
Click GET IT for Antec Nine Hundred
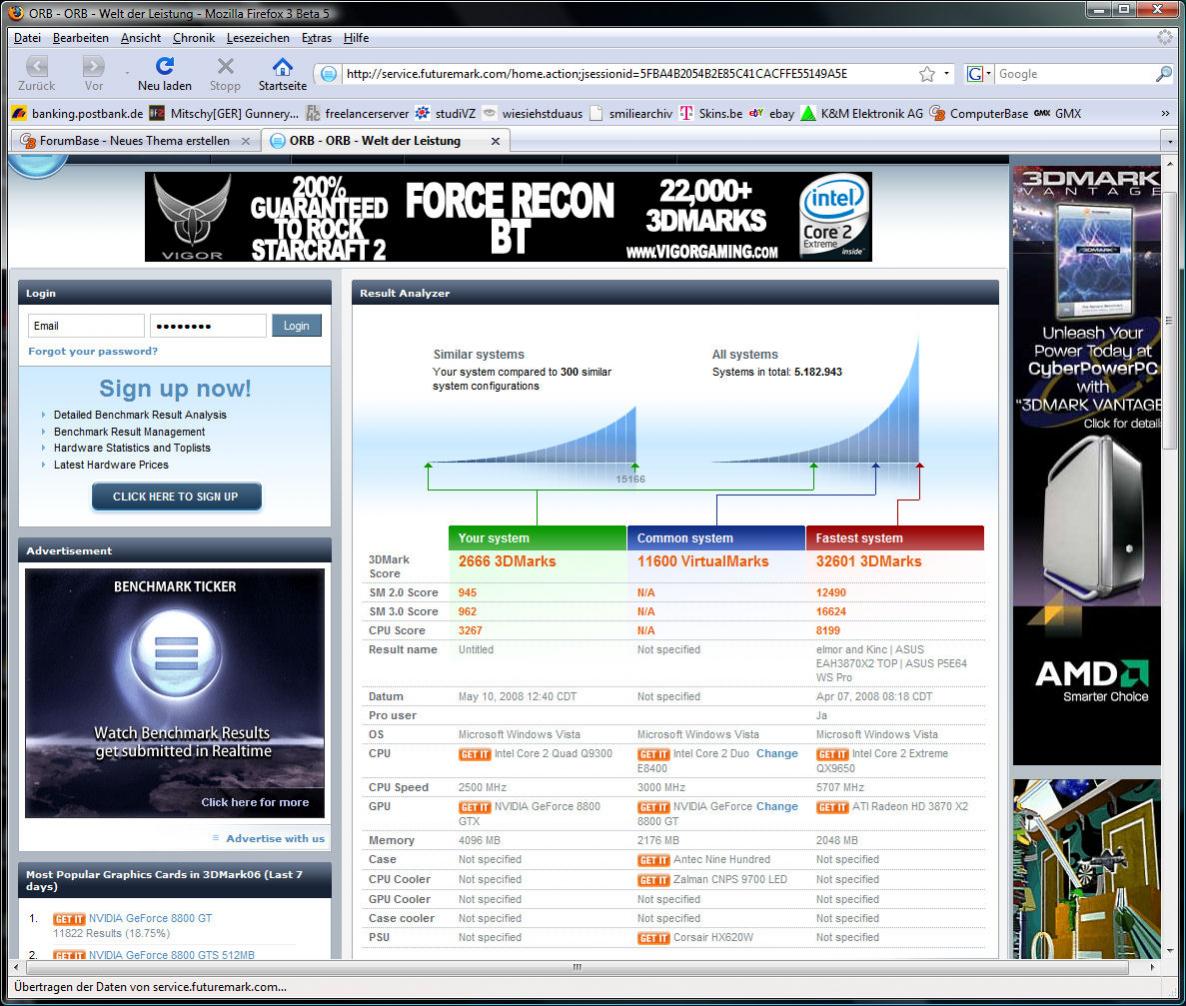654,860
